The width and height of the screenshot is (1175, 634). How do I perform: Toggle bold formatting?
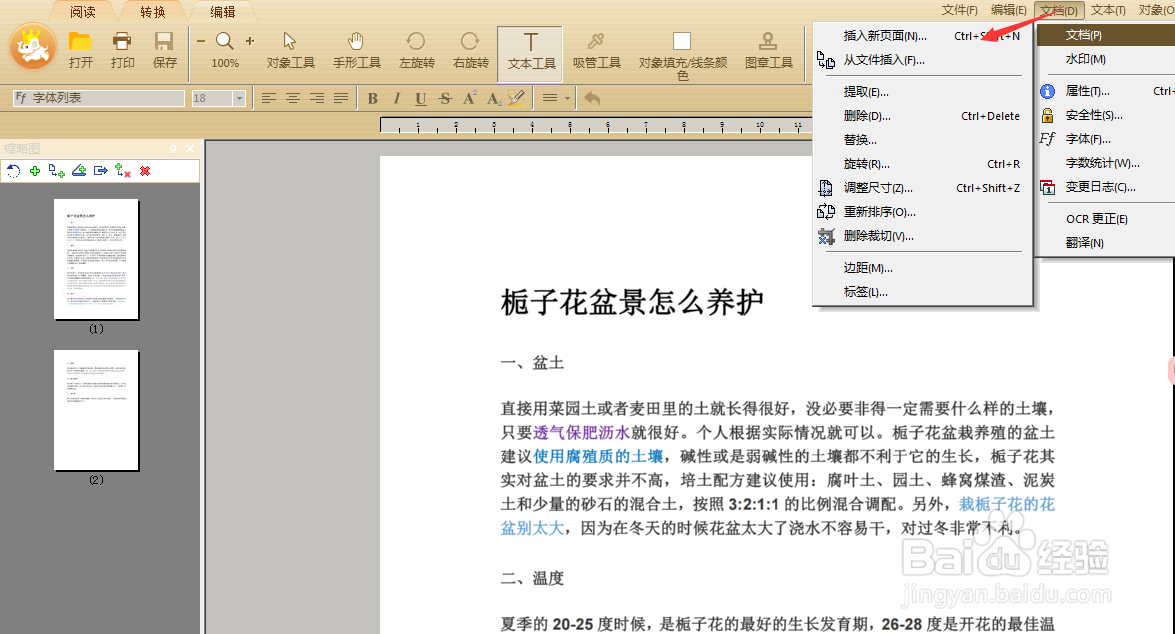(372, 98)
